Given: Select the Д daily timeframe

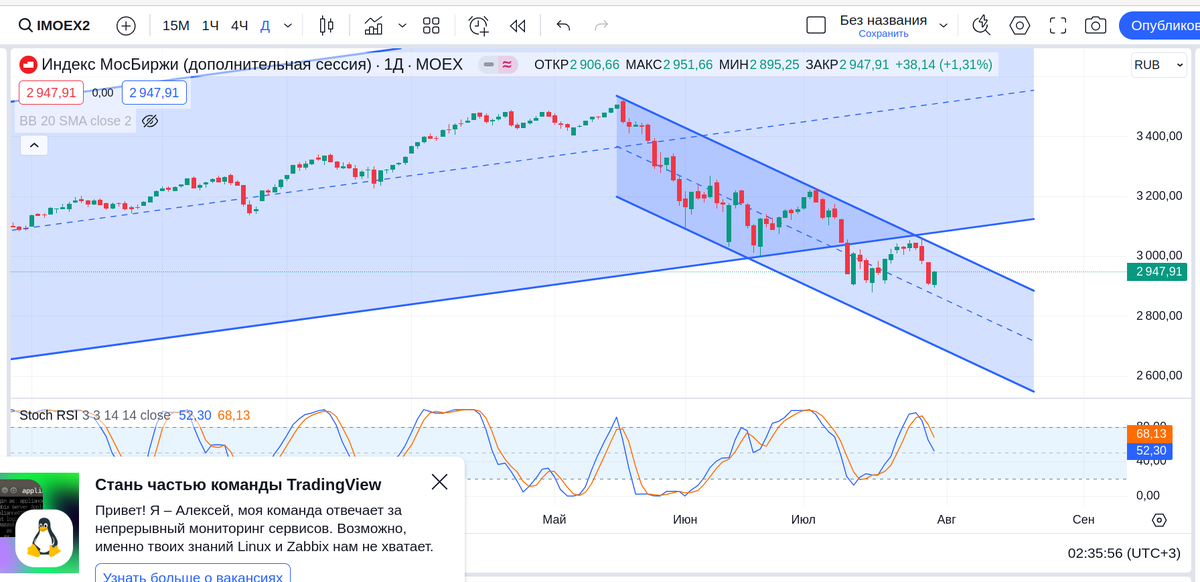Looking at the screenshot, I should pos(265,25).
